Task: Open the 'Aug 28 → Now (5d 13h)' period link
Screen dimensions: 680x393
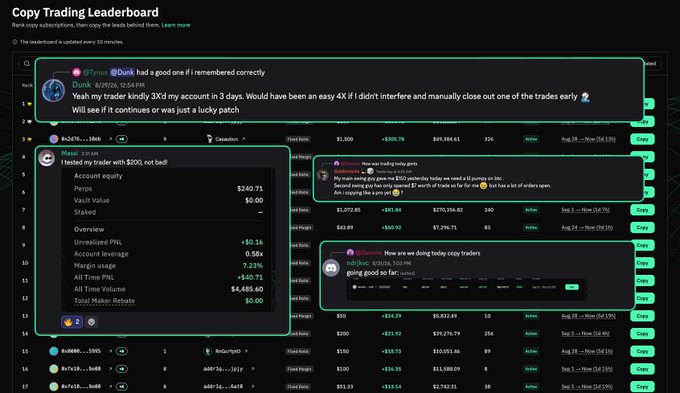Action: 588,139
